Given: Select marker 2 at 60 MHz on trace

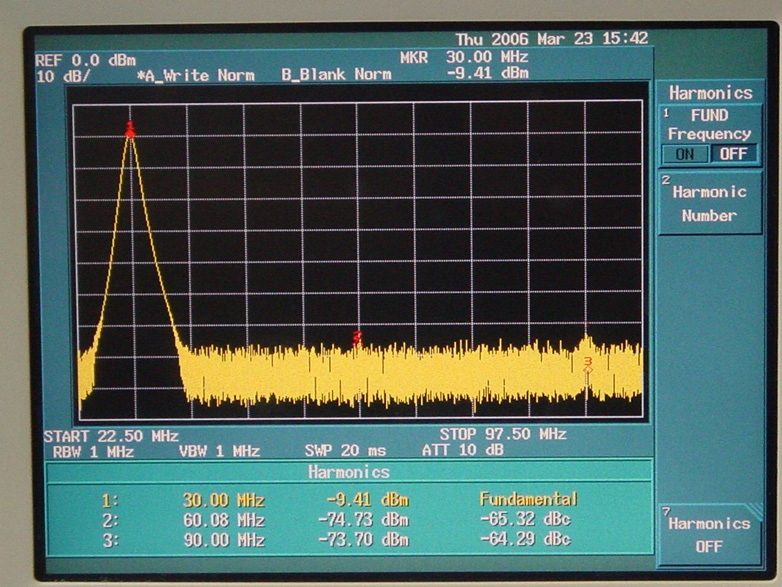Looking at the screenshot, I should 357,338.
